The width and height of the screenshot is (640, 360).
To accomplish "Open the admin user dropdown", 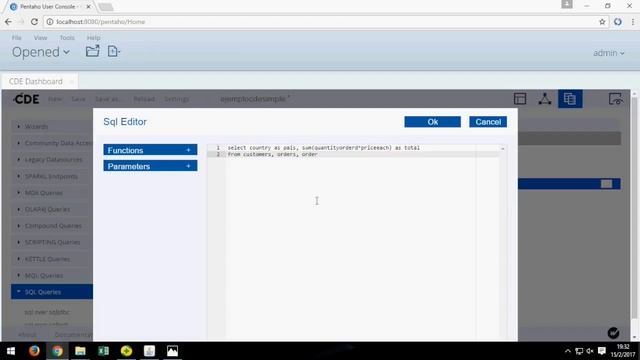I will pyautogui.click(x=609, y=53).
